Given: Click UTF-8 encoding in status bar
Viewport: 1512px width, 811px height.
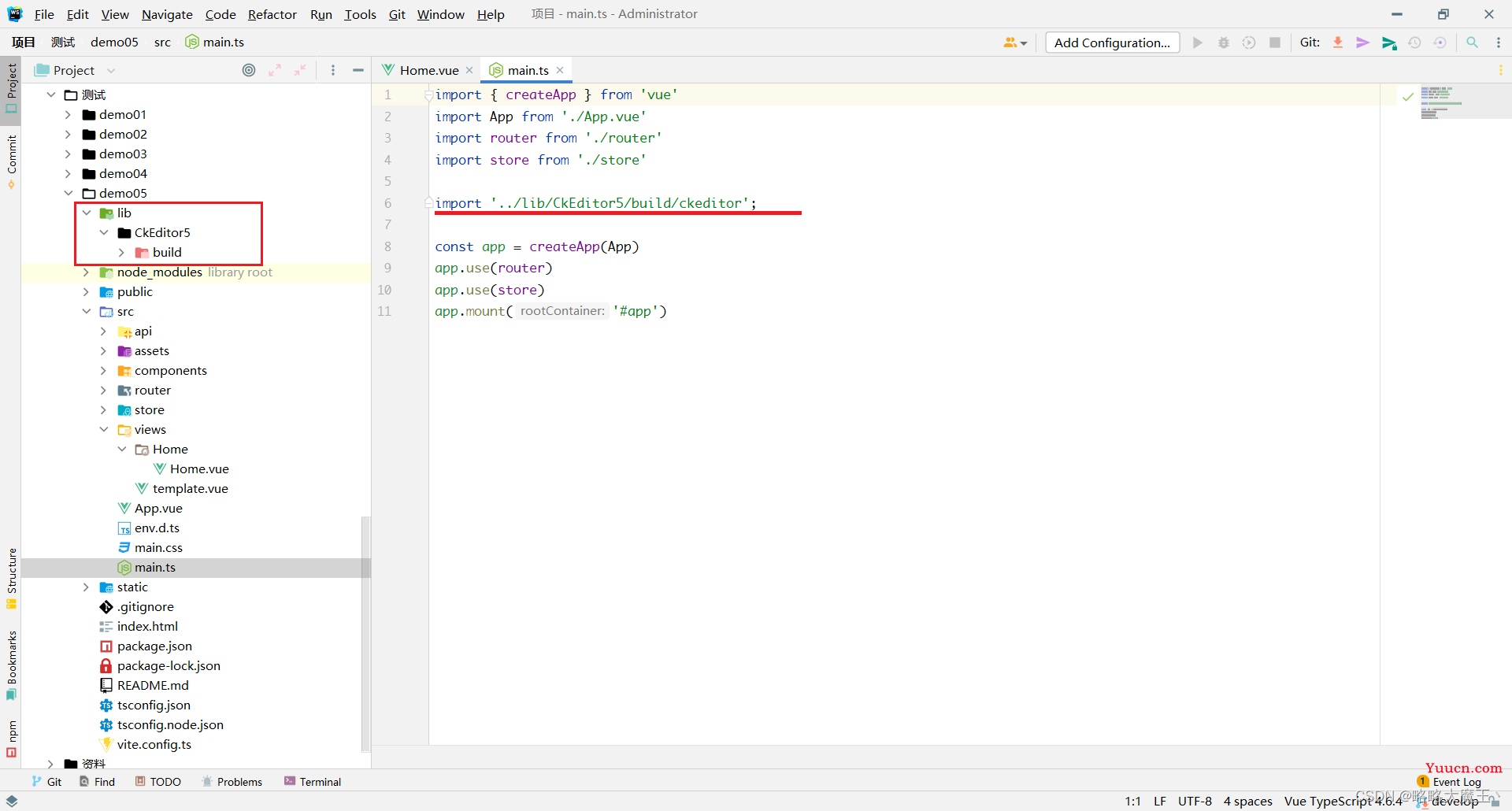Looking at the screenshot, I should 1195,801.
